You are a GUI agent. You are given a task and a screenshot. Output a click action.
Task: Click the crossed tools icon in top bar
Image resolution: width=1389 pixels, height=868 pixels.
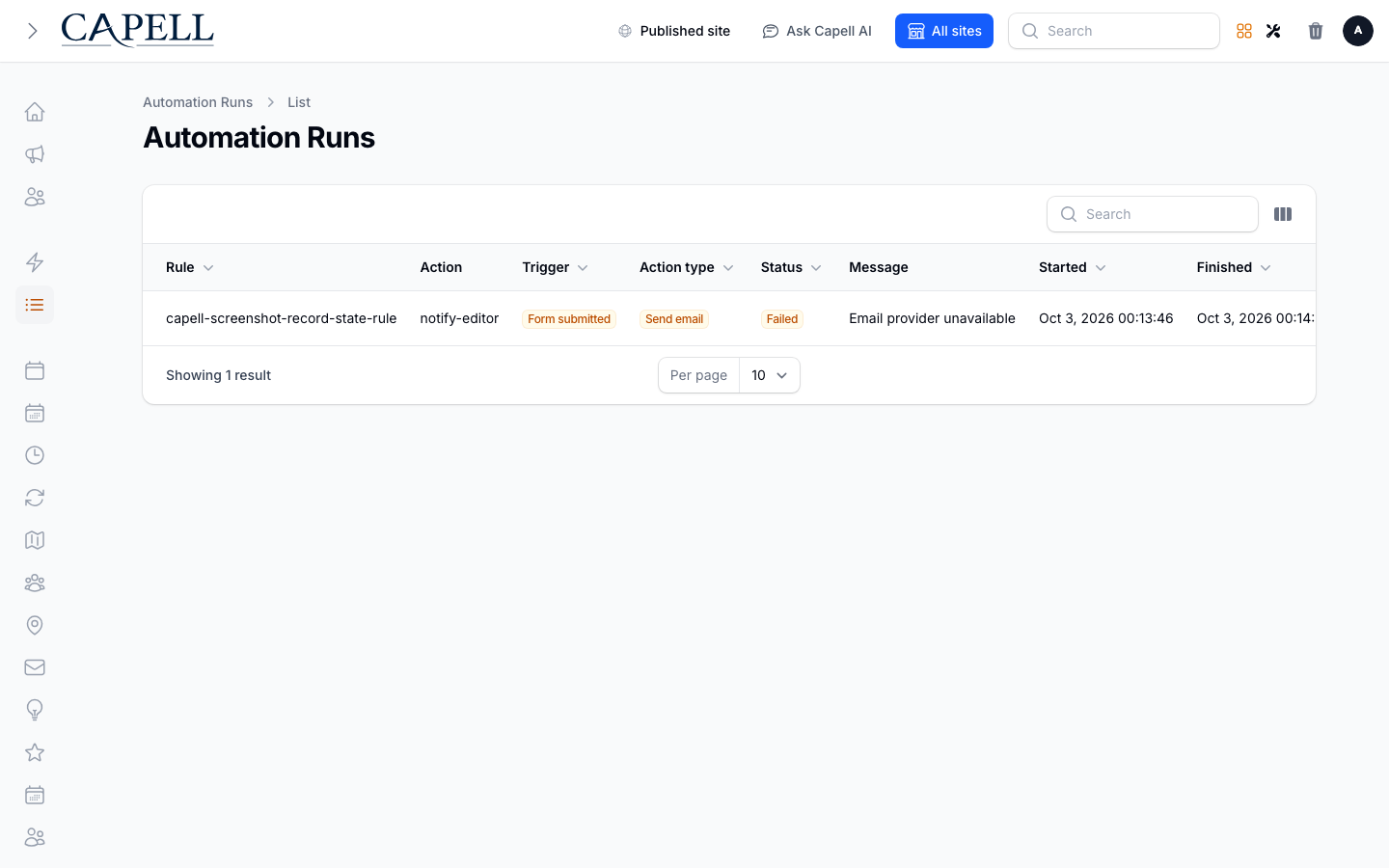(x=1273, y=31)
